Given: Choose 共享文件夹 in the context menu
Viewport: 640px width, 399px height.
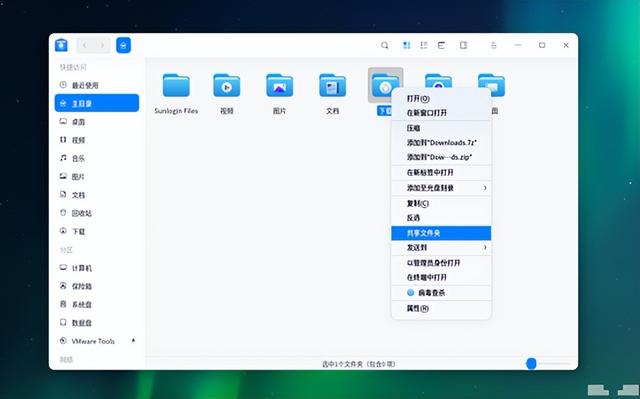Looking at the screenshot, I should click(x=441, y=233).
